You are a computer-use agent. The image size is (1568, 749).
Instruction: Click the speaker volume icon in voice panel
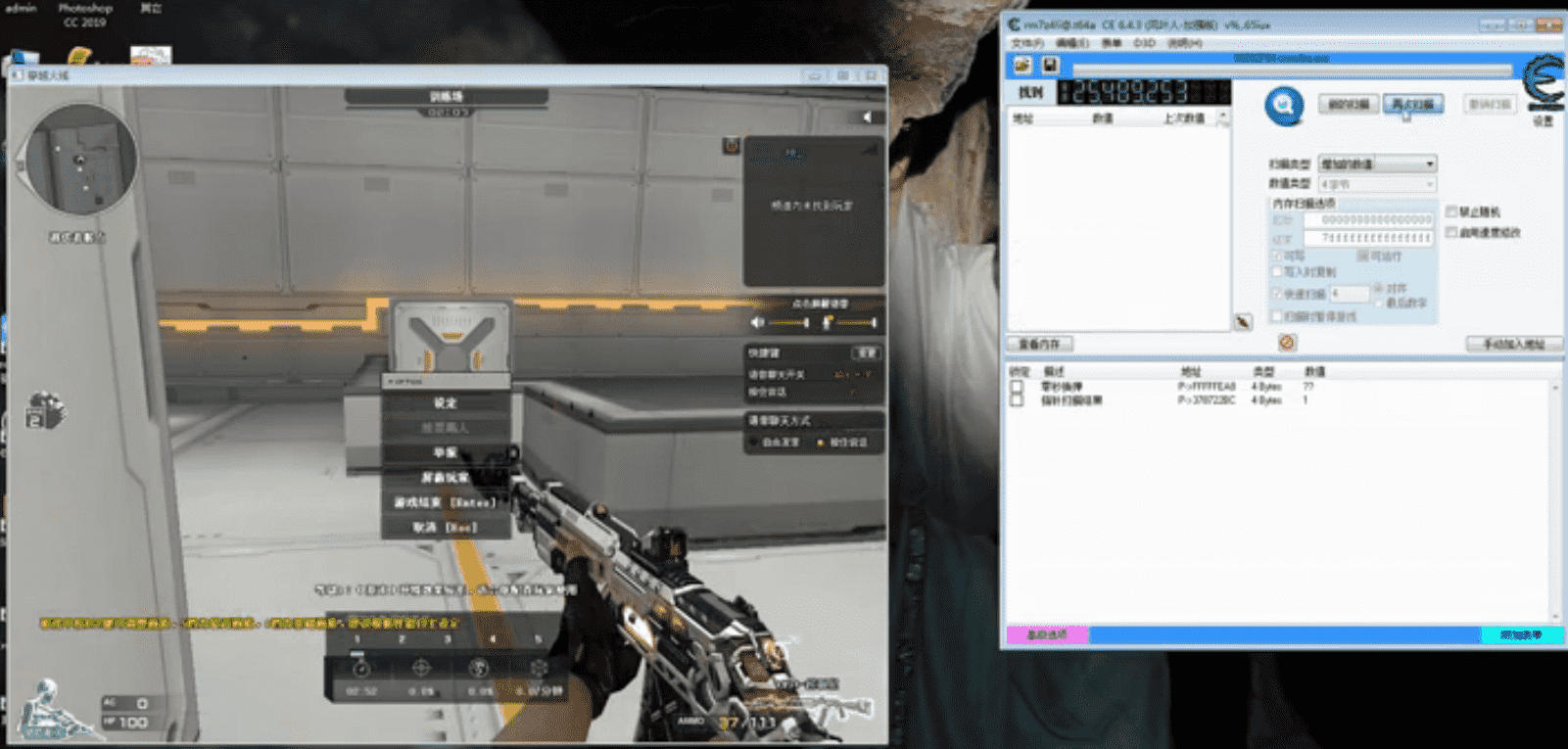point(757,322)
